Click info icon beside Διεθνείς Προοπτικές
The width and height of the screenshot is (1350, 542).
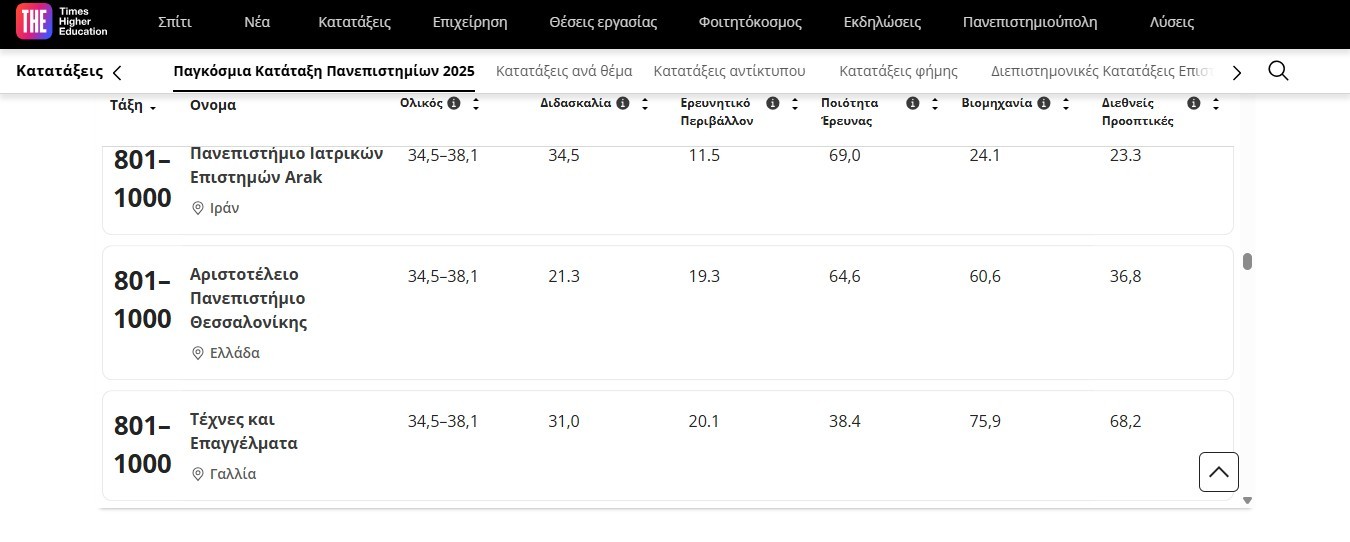click(1193, 103)
